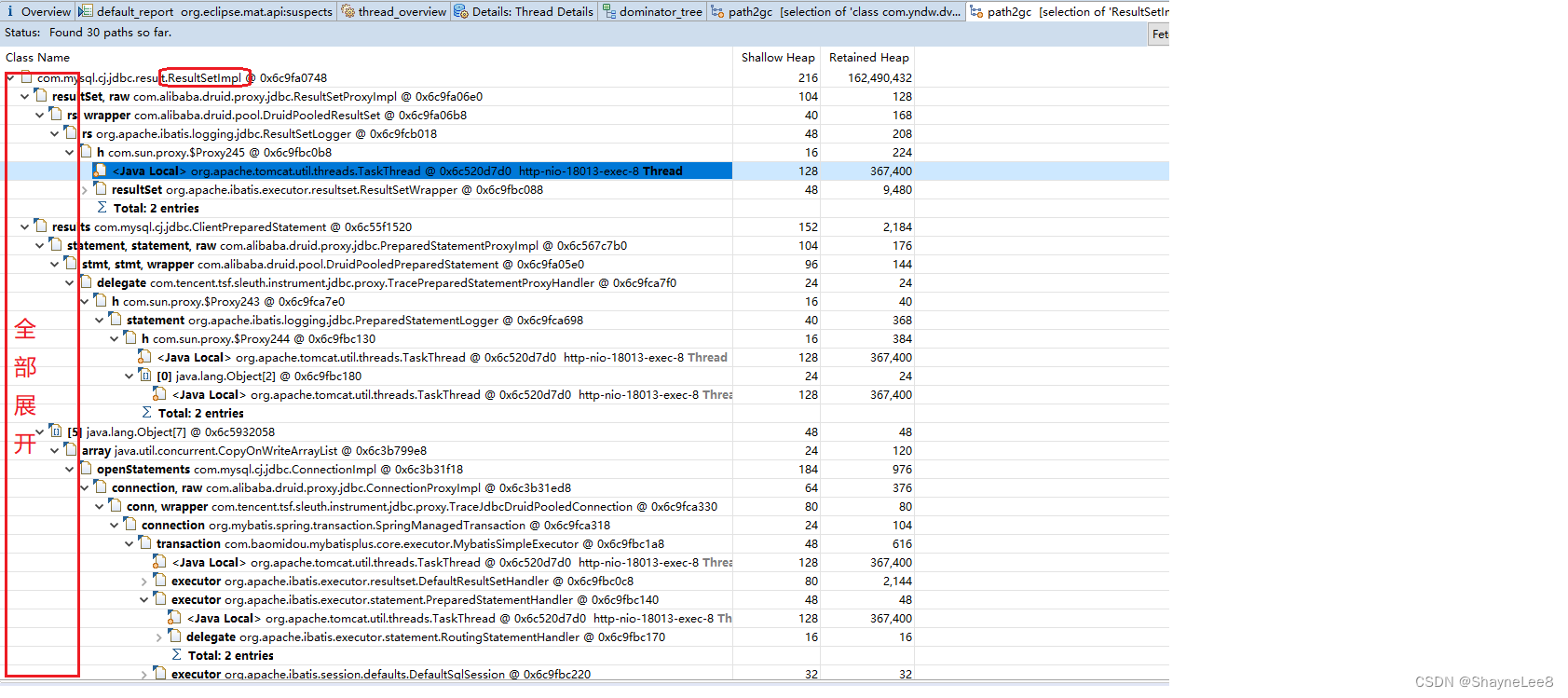The width and height of the screenshot is (1568, 698).
Task: Click the 162,490,432 retained heap value
Action: (879, 78)
